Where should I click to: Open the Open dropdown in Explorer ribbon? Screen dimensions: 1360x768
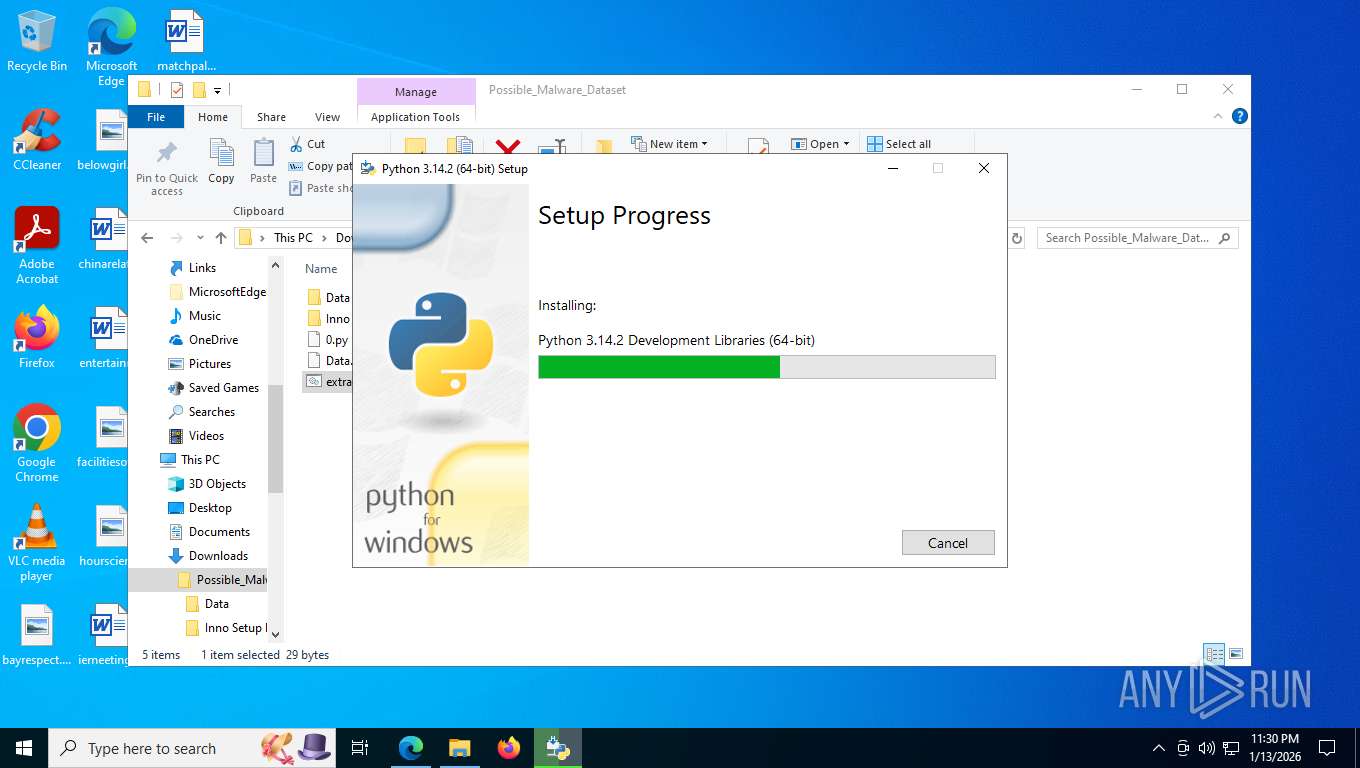tap(820, 144)
